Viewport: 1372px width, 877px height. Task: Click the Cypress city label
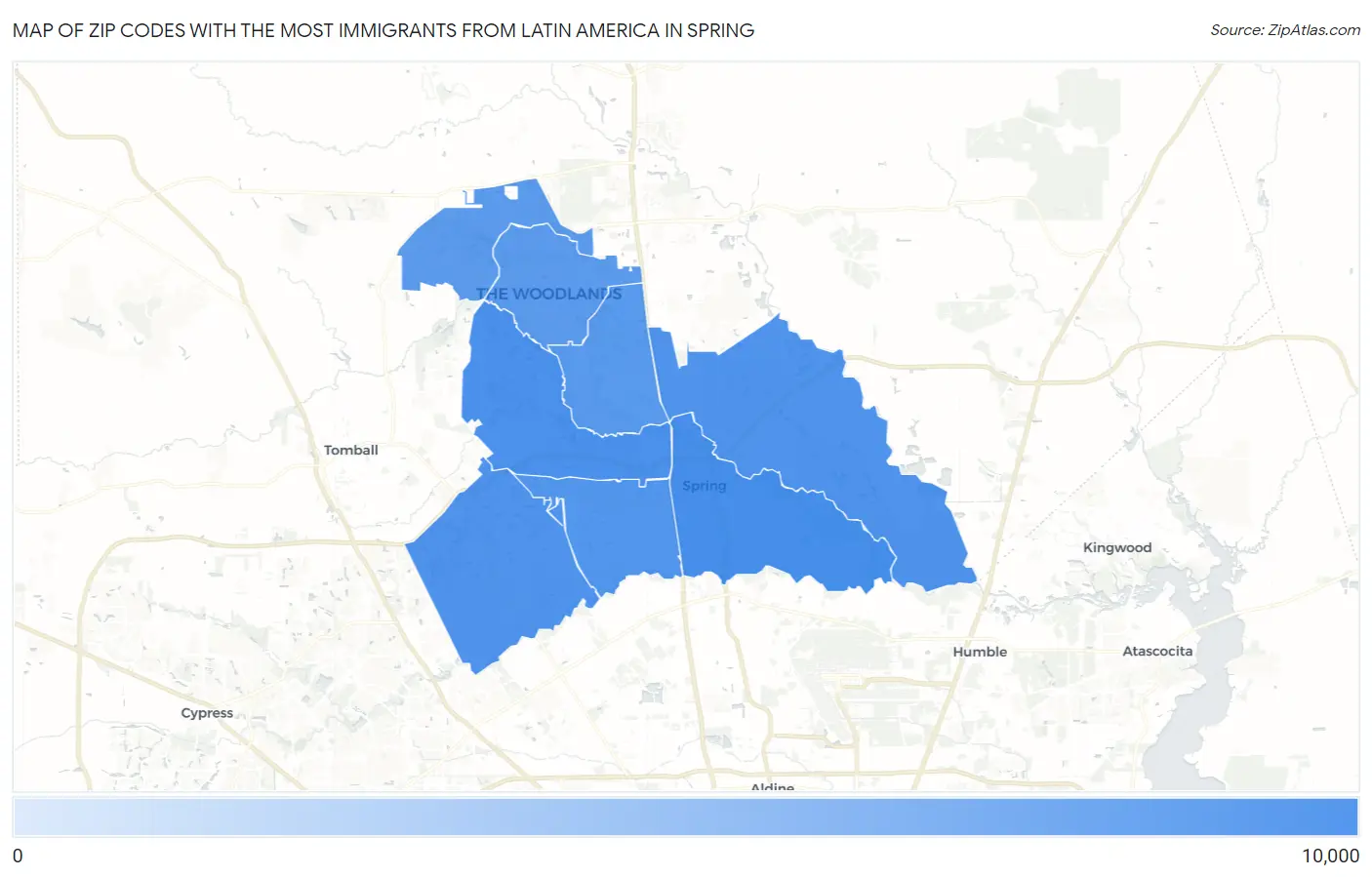207,713
